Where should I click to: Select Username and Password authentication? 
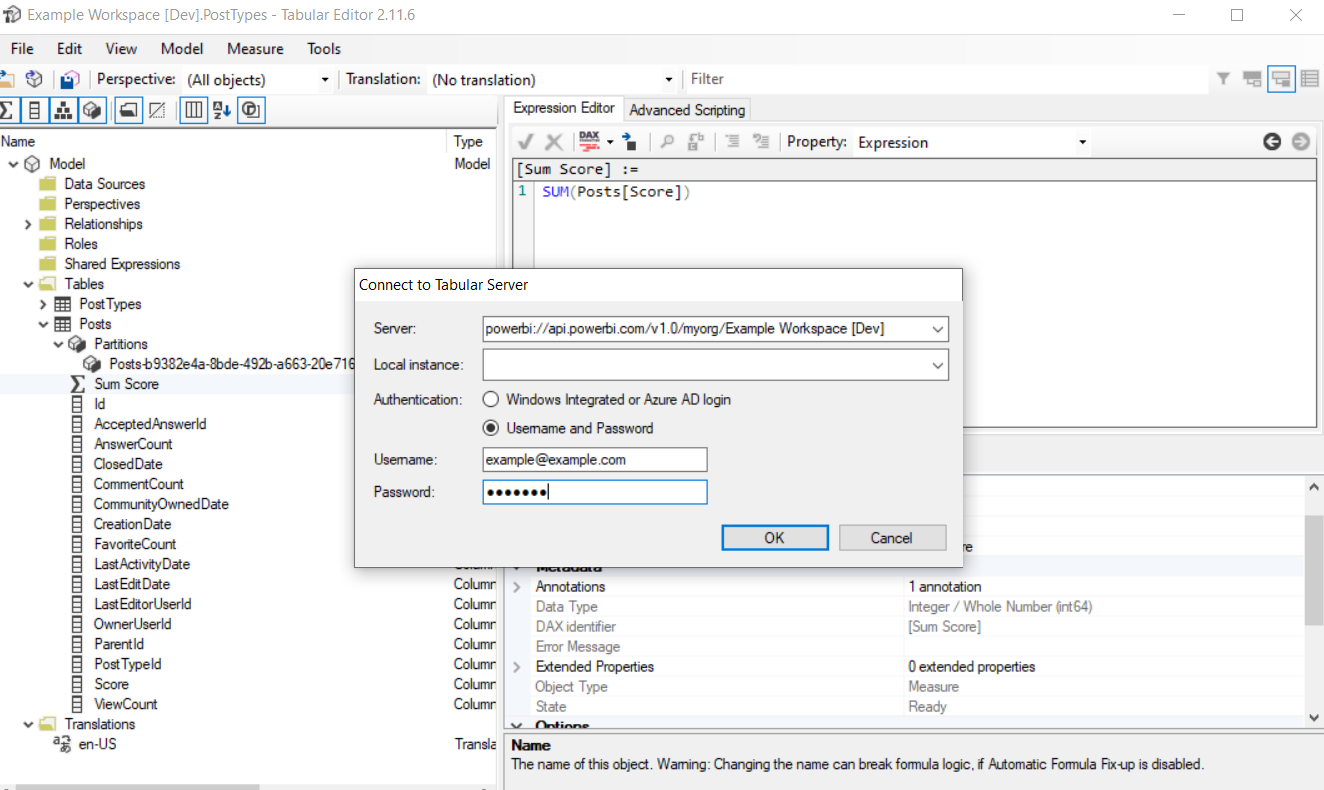tap(568, 428)
